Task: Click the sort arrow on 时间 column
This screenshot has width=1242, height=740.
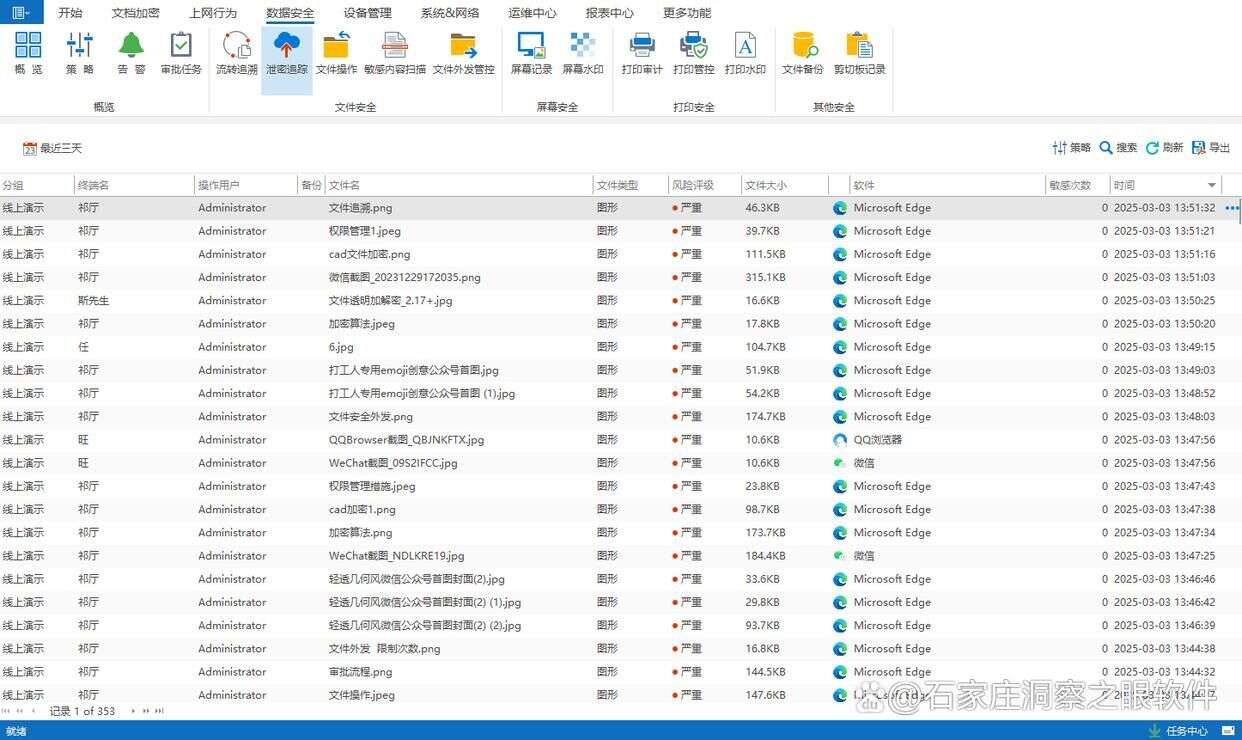Action: tap(1212, 185)
